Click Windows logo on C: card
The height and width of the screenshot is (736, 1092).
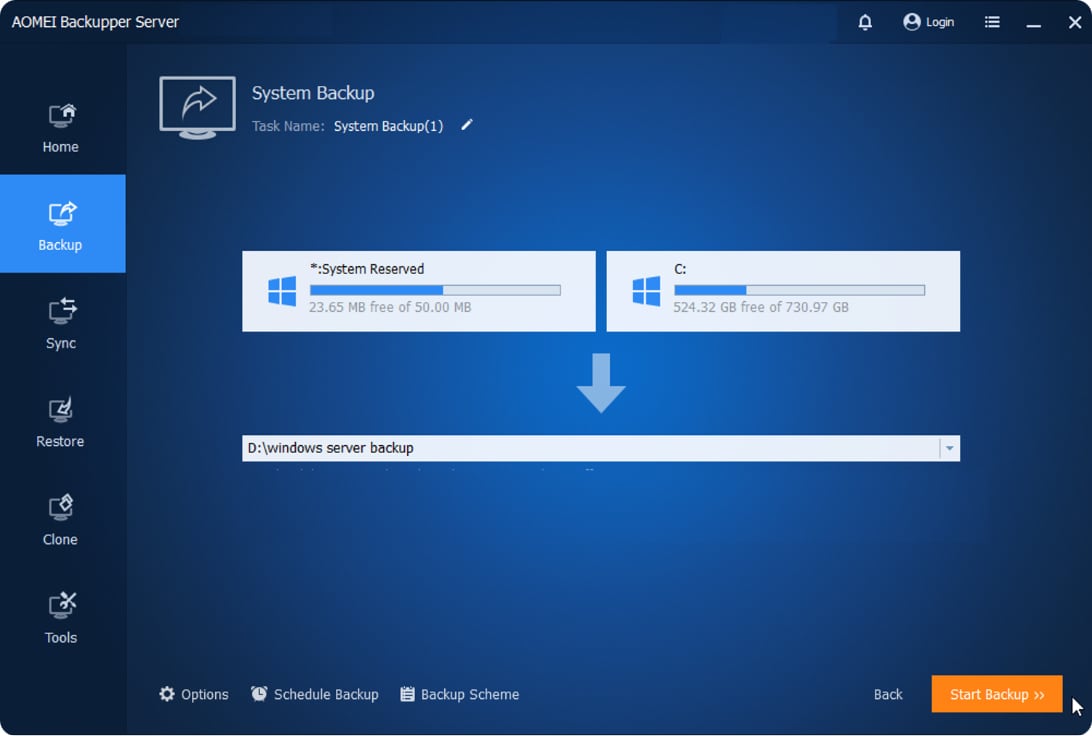click(x=646, y=291)
